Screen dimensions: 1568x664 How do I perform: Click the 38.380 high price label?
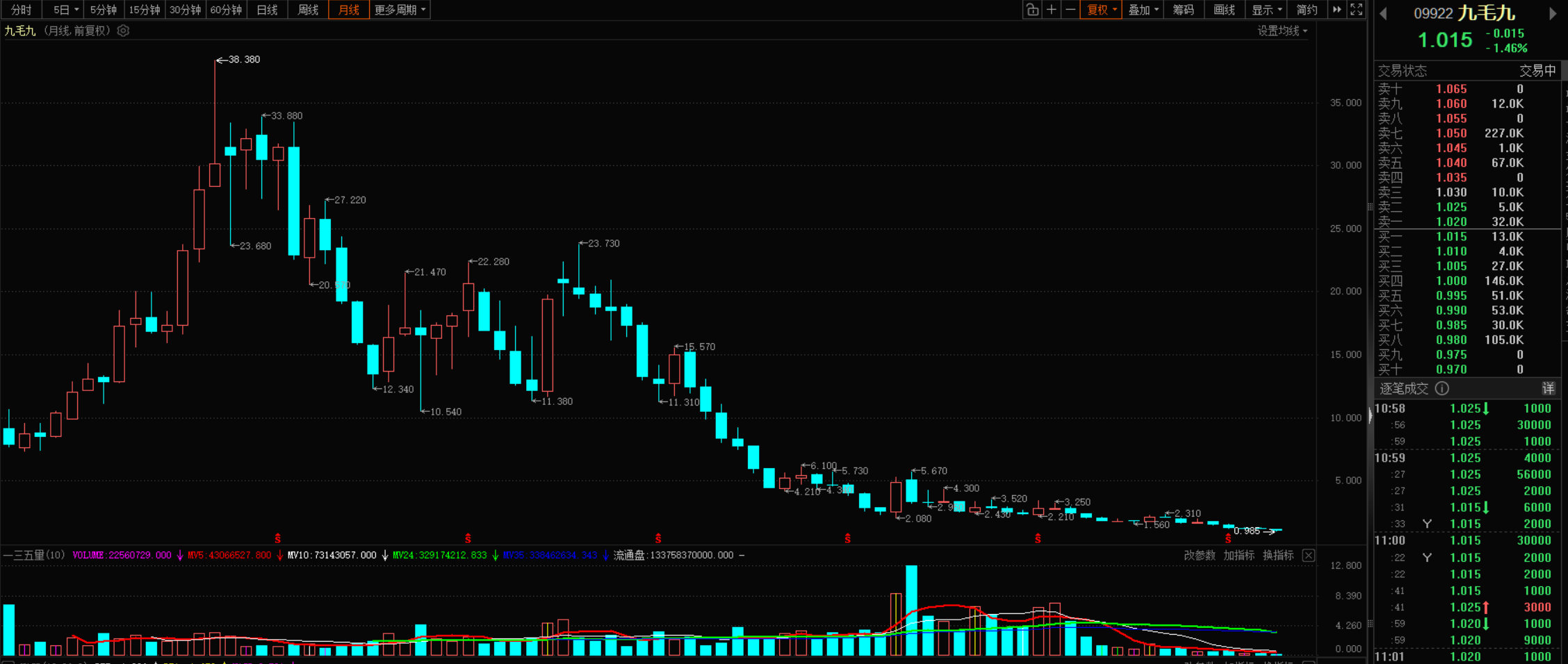[244, 60]
